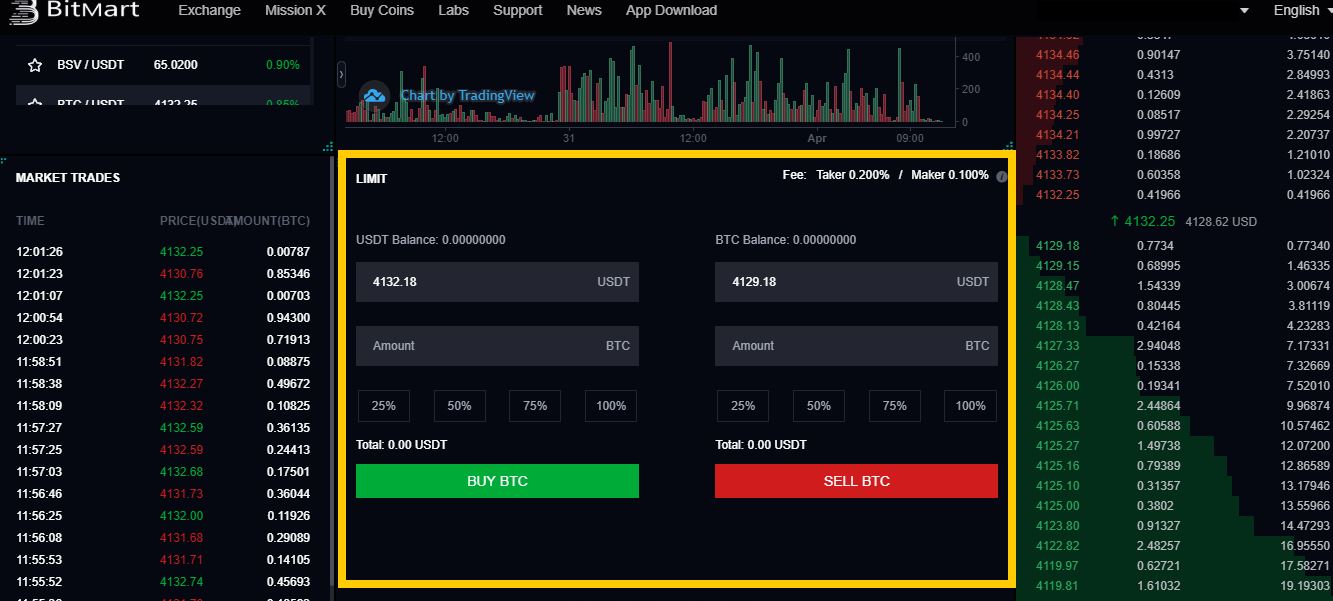Select the 4134.25 ask order row

[1174, 115]
